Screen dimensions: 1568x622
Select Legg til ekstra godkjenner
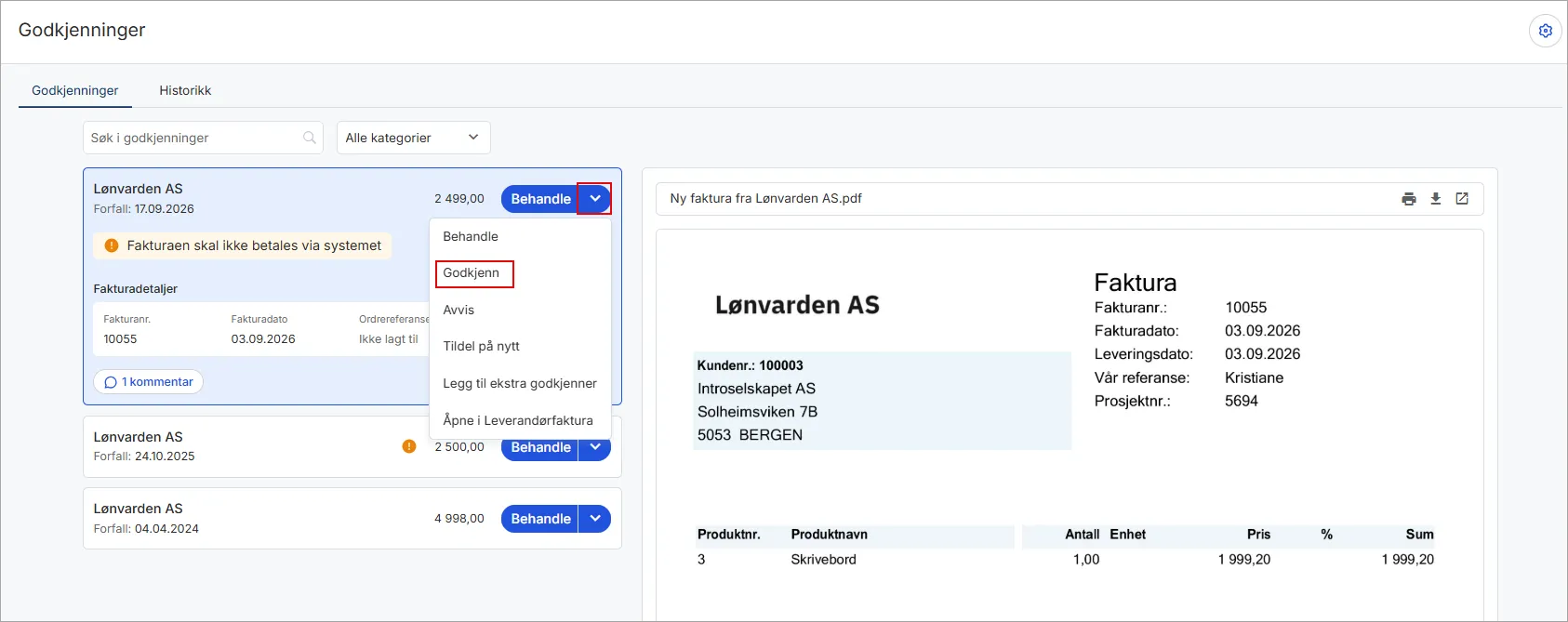coord(520,383)
